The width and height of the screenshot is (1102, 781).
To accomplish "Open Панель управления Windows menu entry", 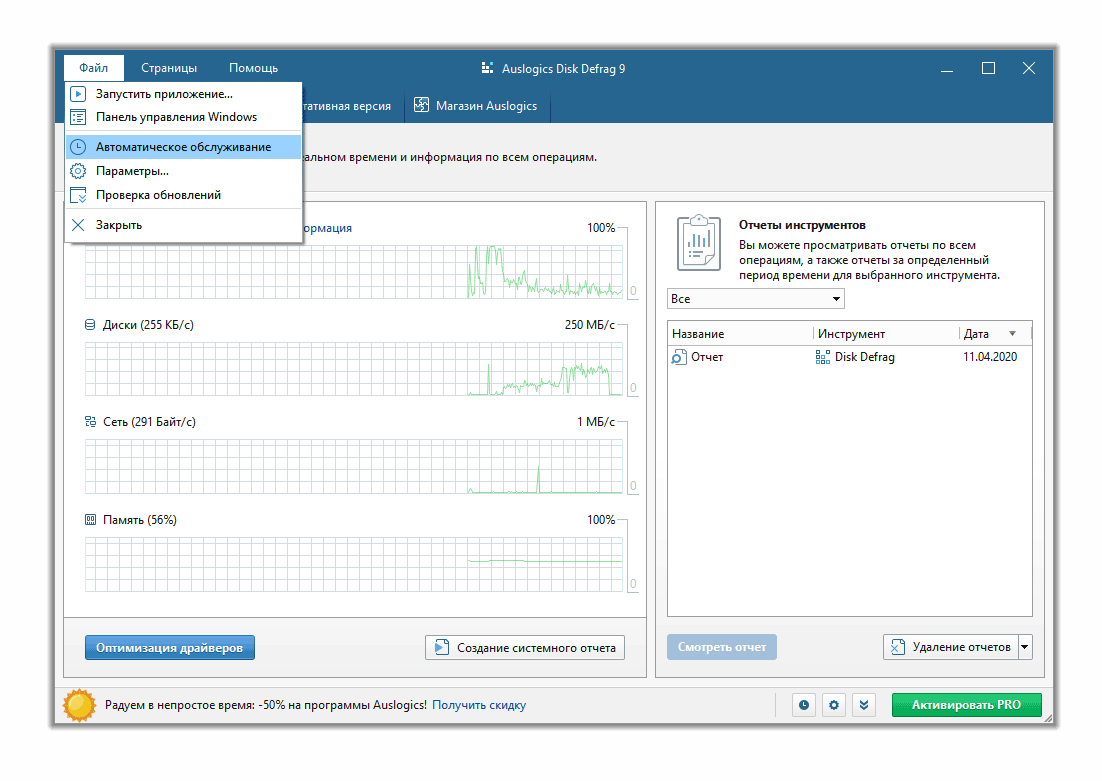I will click(x=176, y=117).
